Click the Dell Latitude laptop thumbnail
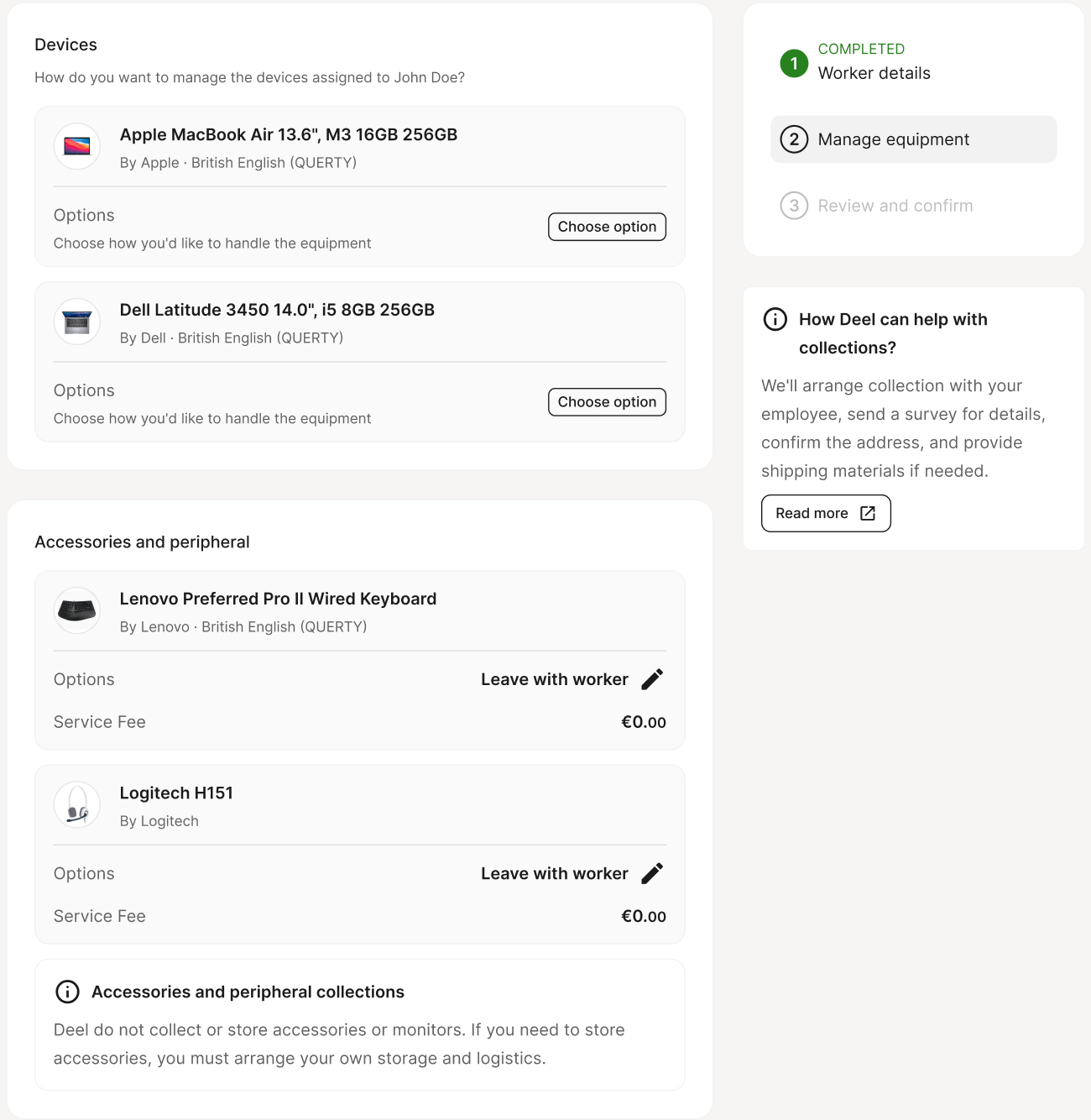1091x1120 pixels. click(x=77, y=322)
